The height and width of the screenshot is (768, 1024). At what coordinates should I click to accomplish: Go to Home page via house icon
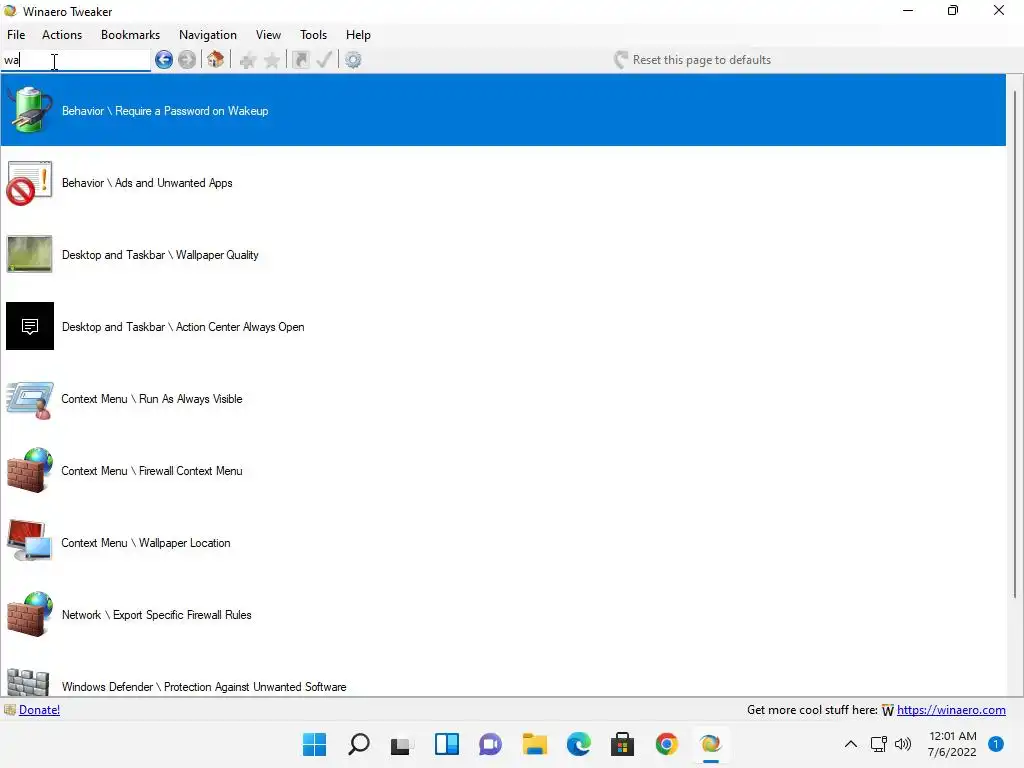[x=216, y=60]
